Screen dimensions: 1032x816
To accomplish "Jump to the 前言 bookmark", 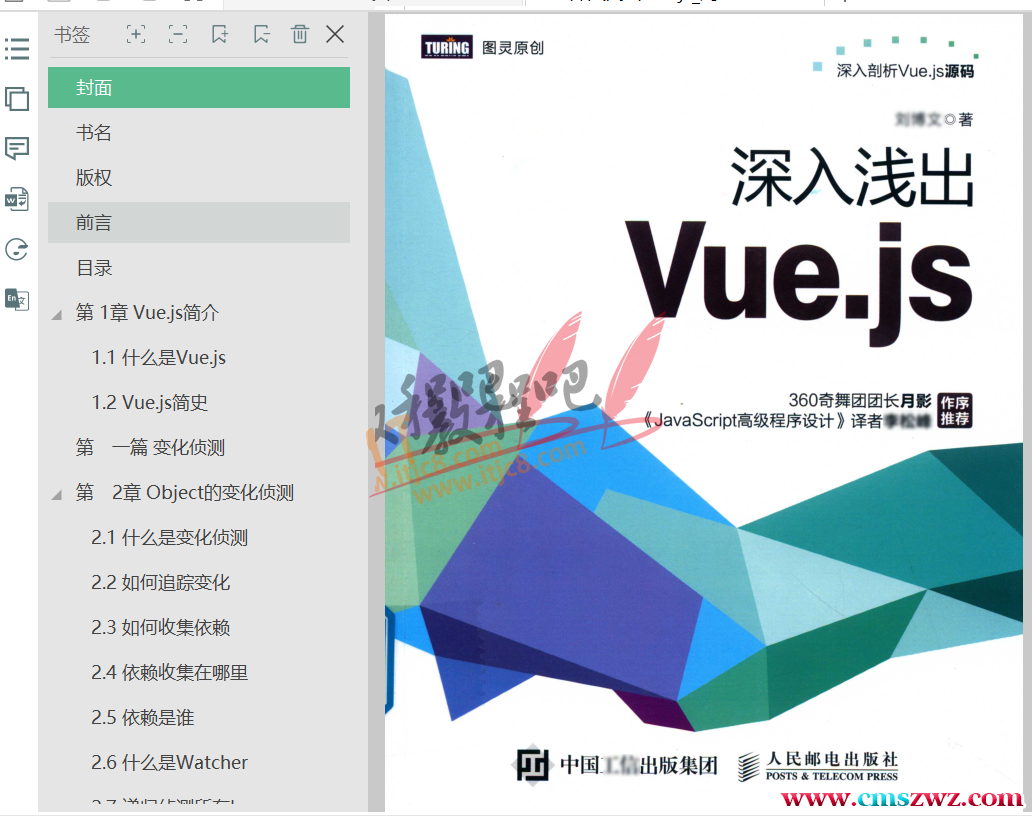I will click(x=94, y=223).
